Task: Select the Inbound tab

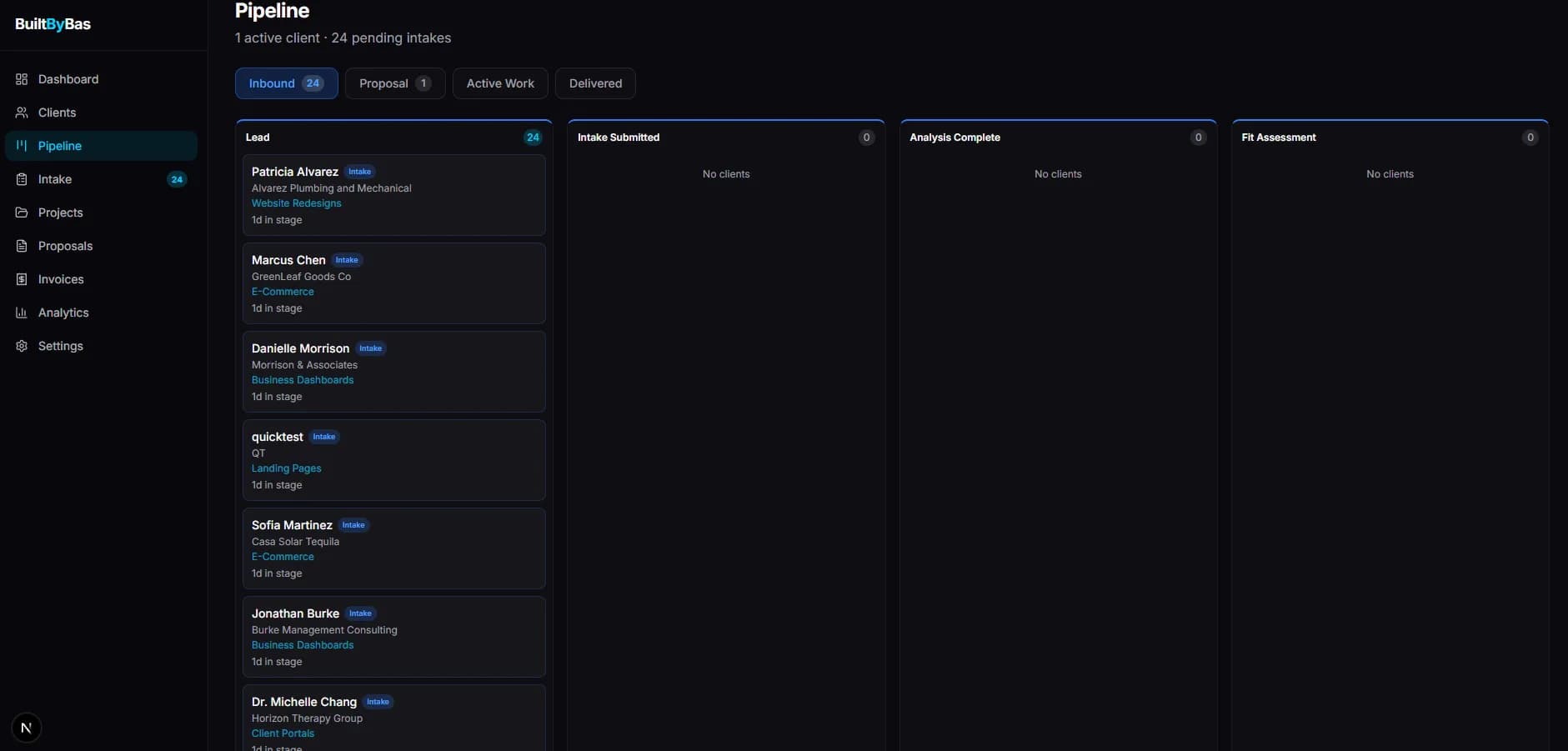Action: point(286,83)
